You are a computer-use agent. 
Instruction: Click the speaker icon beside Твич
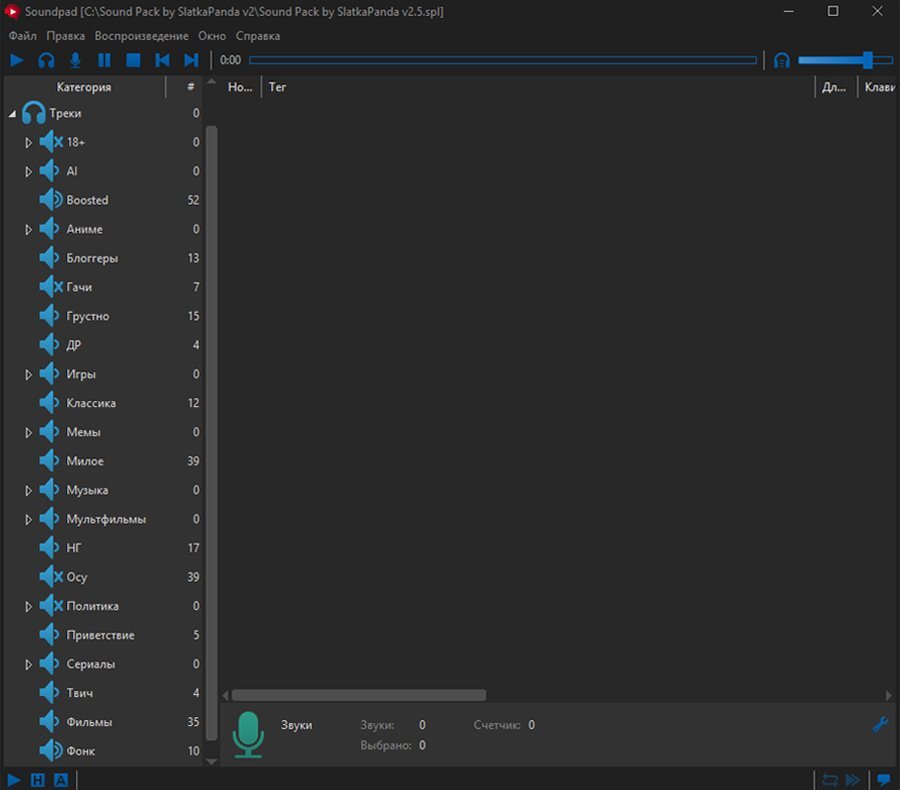(x=49, y=692)
